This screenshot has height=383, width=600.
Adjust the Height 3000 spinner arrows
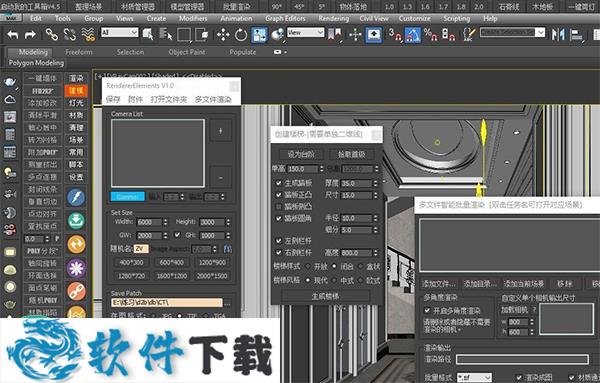click(228, 222)
